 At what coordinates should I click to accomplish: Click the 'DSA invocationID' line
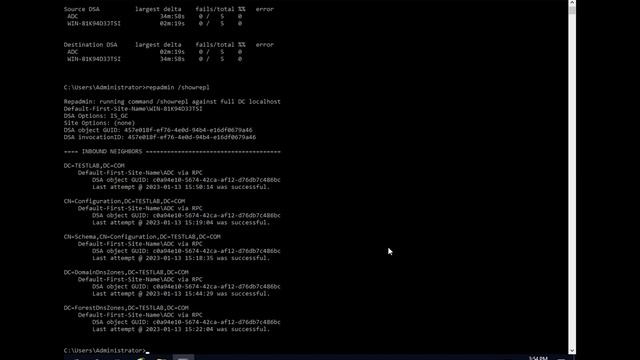click(x=160, y=137)
